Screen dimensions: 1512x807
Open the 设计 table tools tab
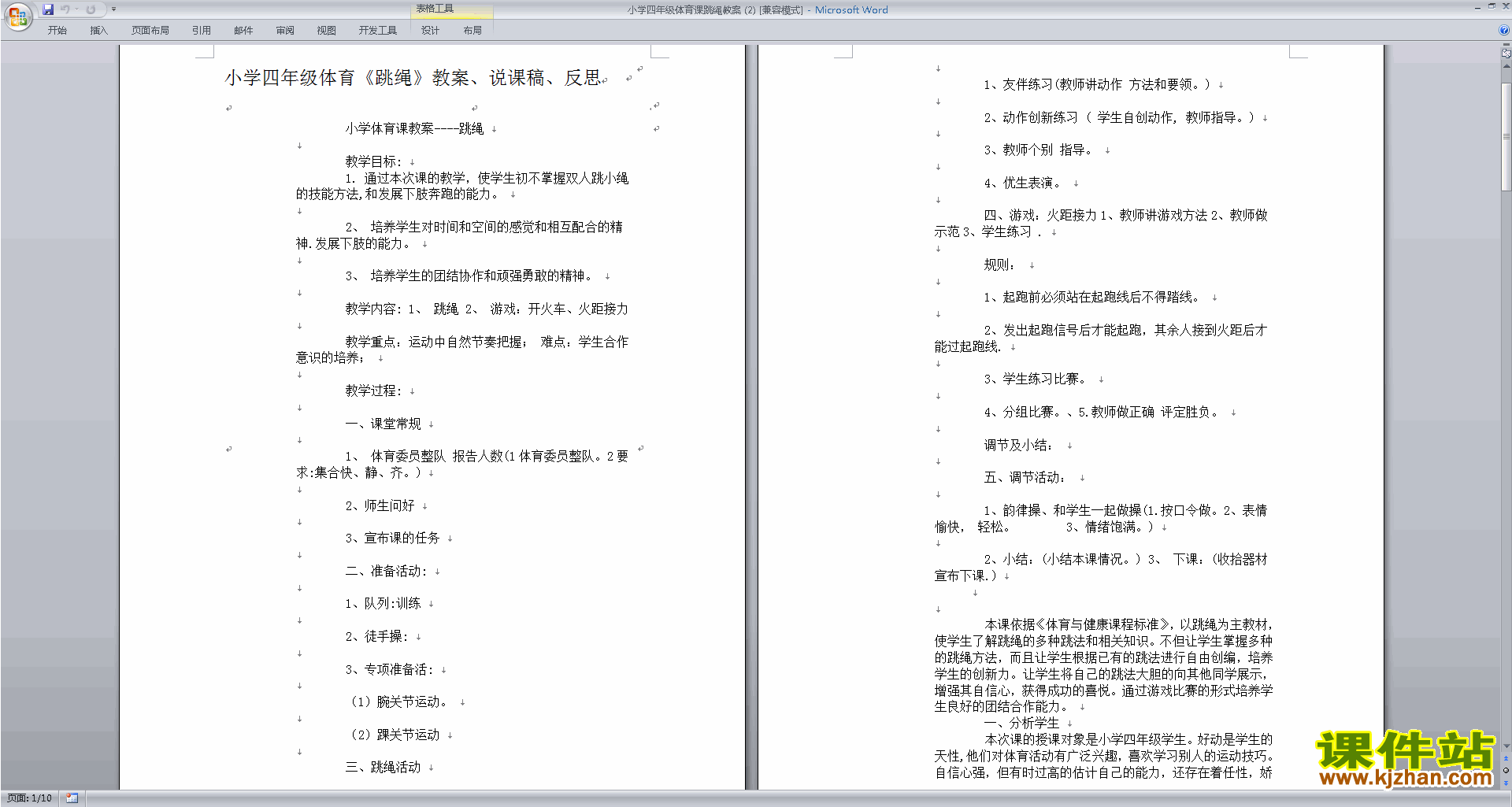point(430,30)
